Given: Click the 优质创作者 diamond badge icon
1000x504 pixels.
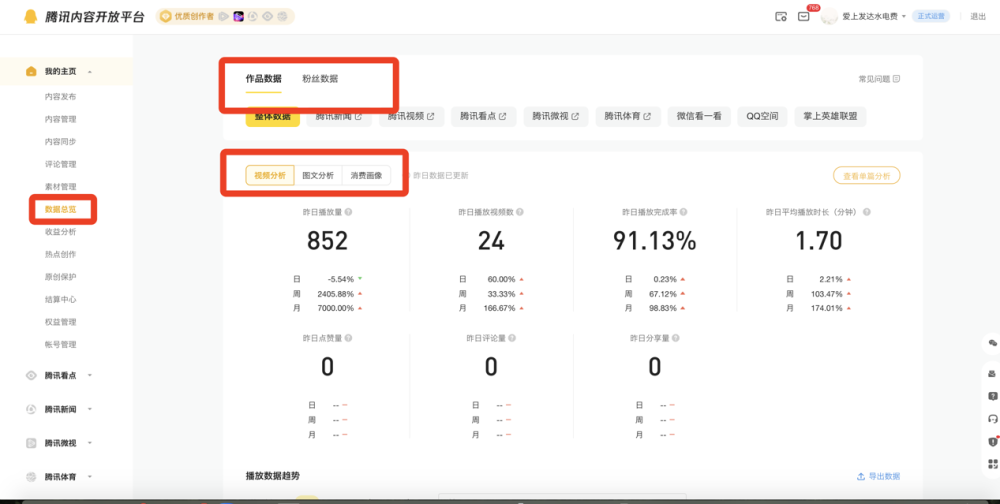Looking at the screenshot, I should 166,17.
